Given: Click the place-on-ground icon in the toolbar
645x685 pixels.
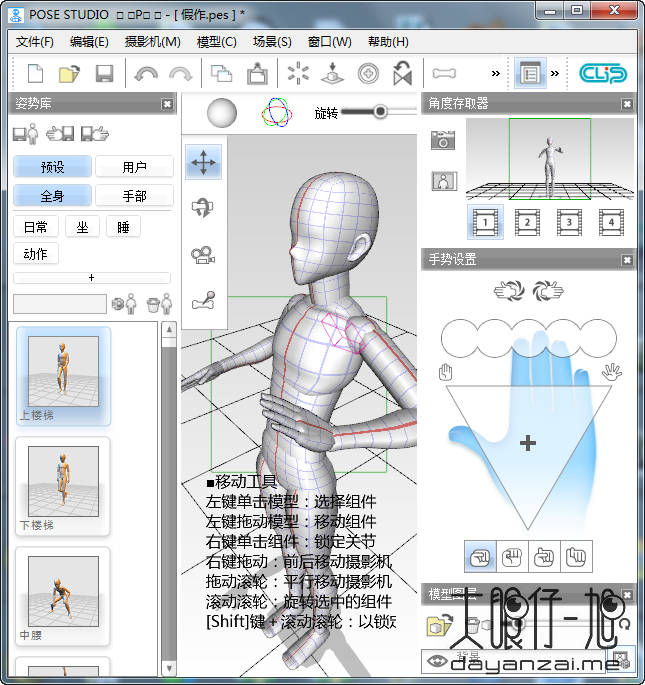Looking at the screenshot, I should tap(333, 73).
